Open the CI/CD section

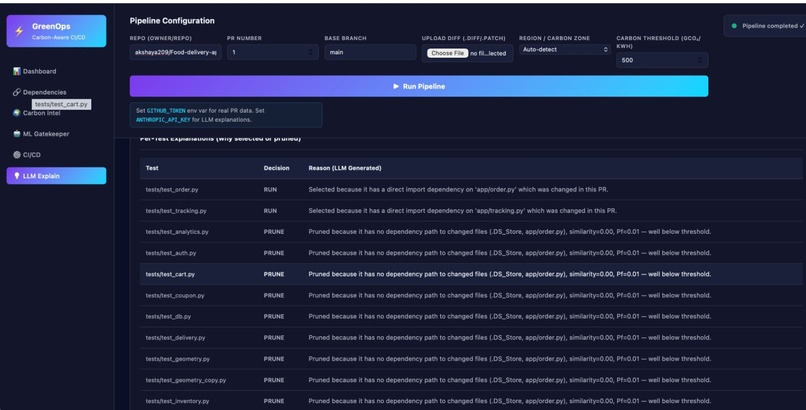(x=56, y=155)
